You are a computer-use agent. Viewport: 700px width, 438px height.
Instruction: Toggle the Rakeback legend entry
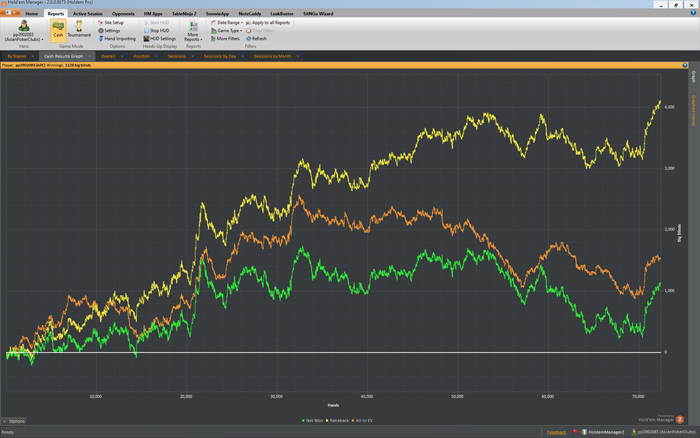(338, 421)
